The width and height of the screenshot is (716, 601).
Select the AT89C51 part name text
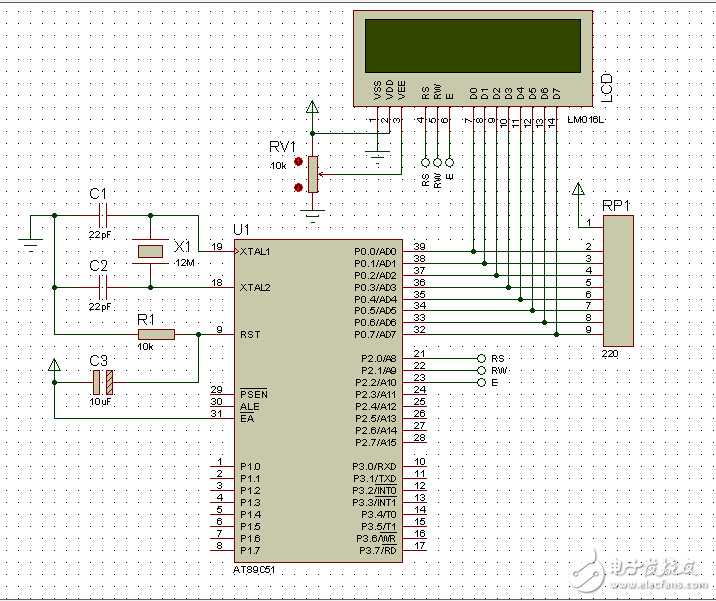tap(254, 570)
